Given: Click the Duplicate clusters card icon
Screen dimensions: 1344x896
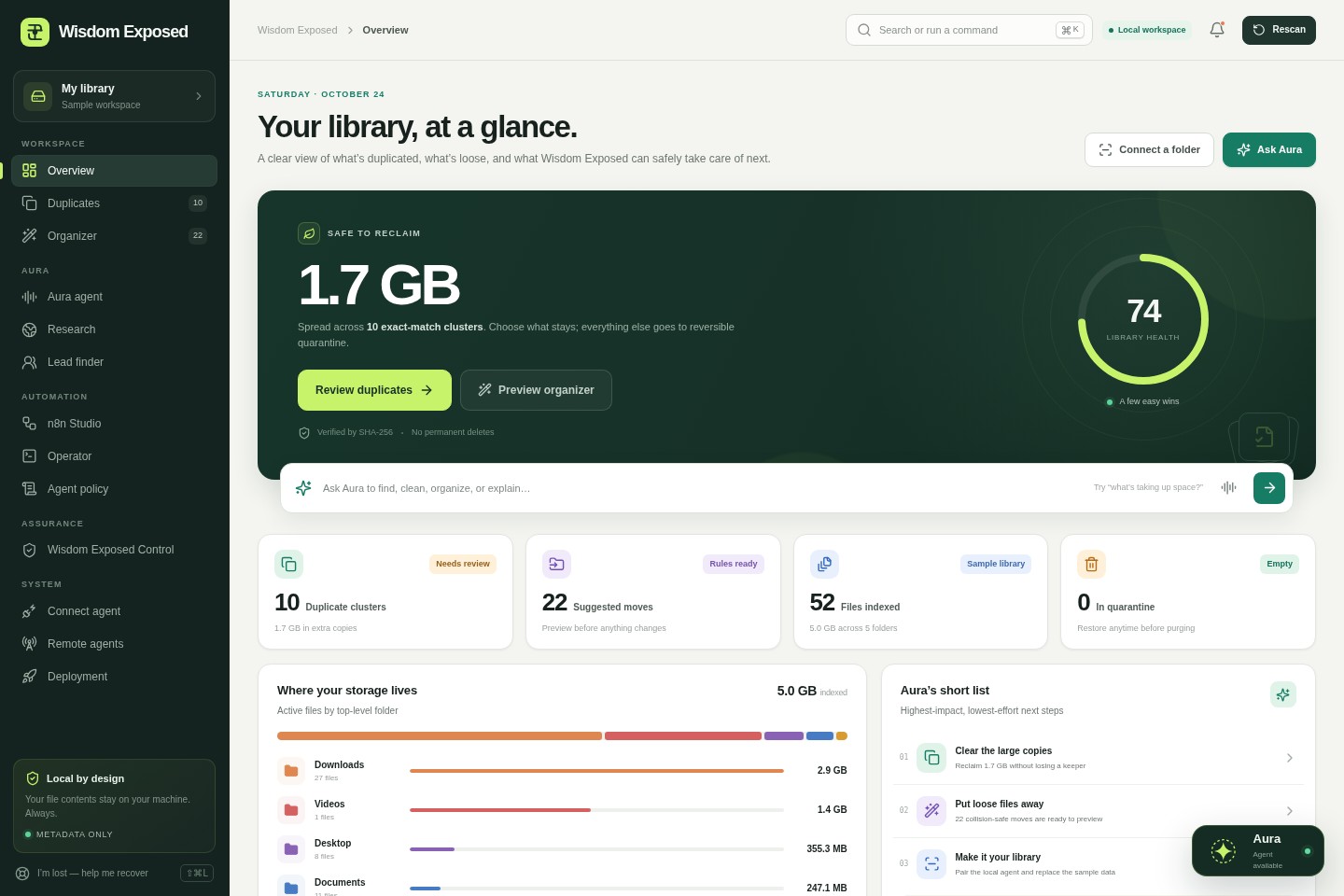Looking at the screenshot, I should (289, 564).
